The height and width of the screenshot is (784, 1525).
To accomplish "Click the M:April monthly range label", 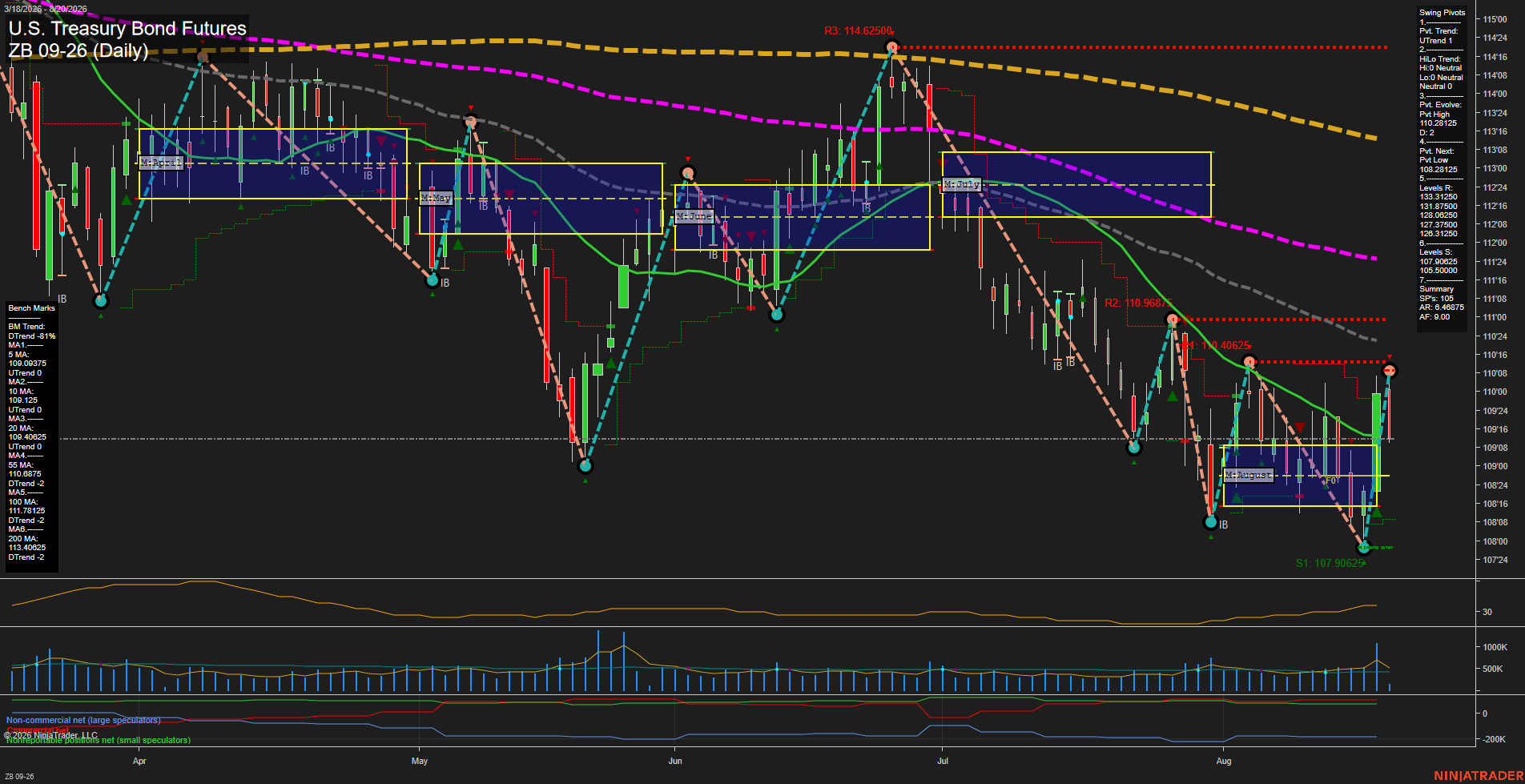I will point(161,163).
